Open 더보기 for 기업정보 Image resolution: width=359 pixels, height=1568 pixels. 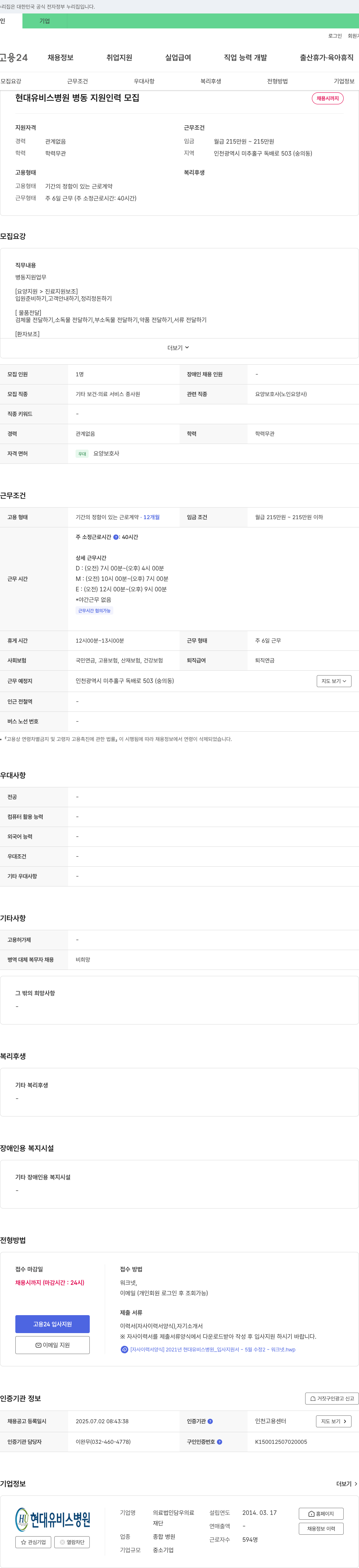pos(346,1484)
